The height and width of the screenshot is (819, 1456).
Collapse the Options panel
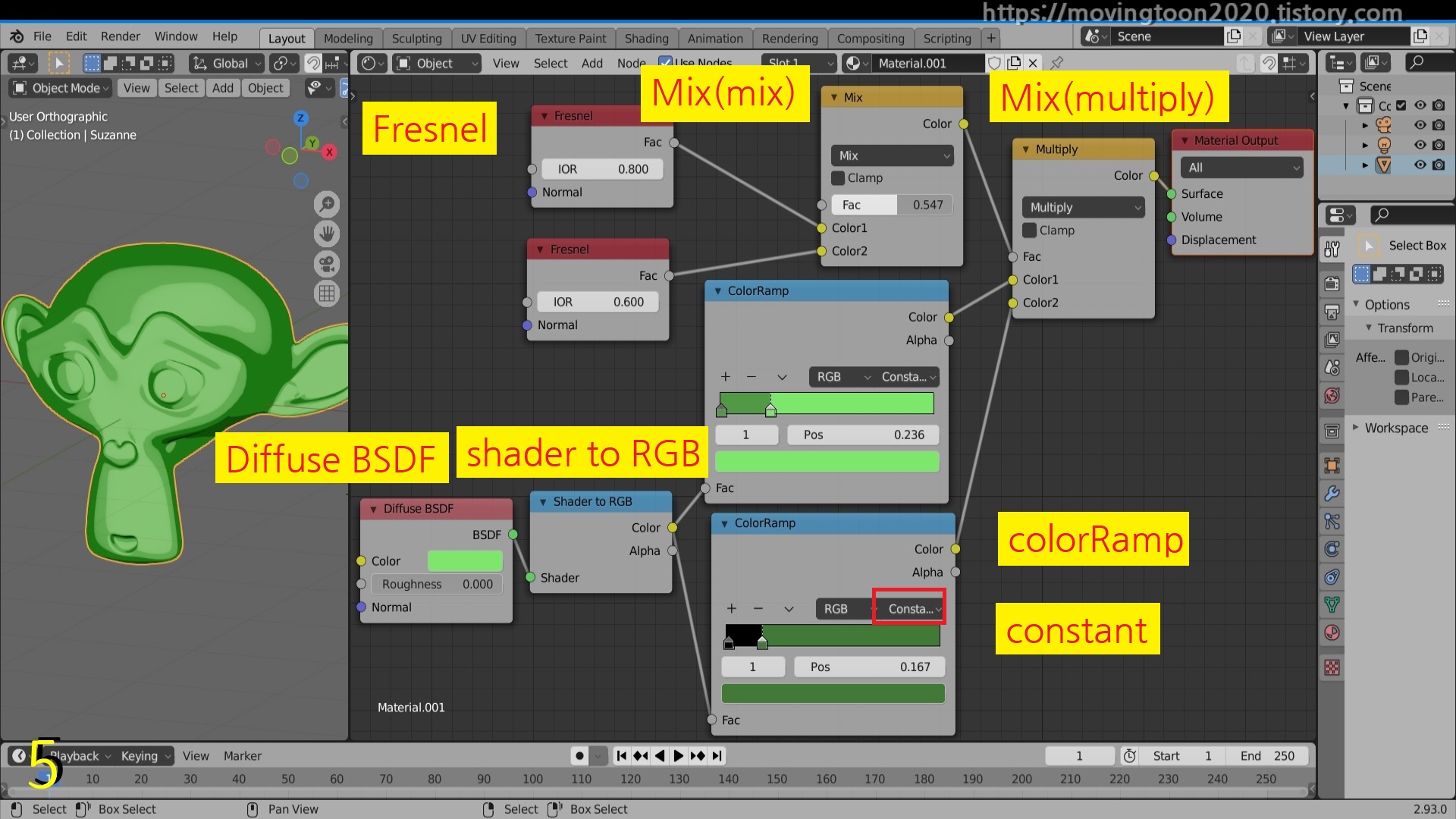(1387, 305)
